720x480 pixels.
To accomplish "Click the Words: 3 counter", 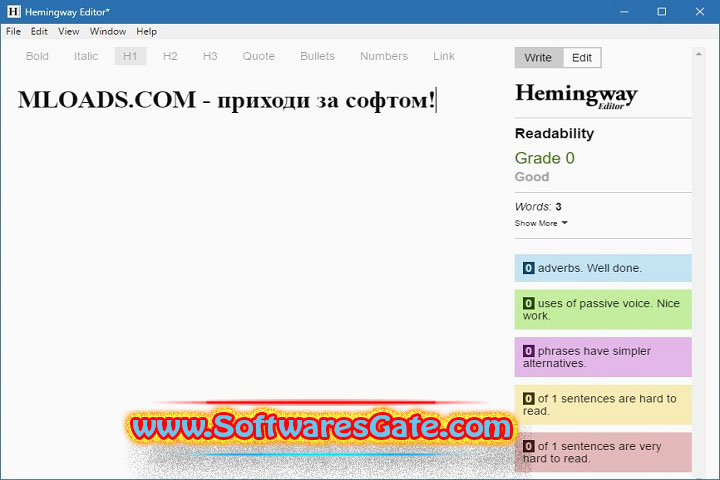I will [x=538, y=207].
